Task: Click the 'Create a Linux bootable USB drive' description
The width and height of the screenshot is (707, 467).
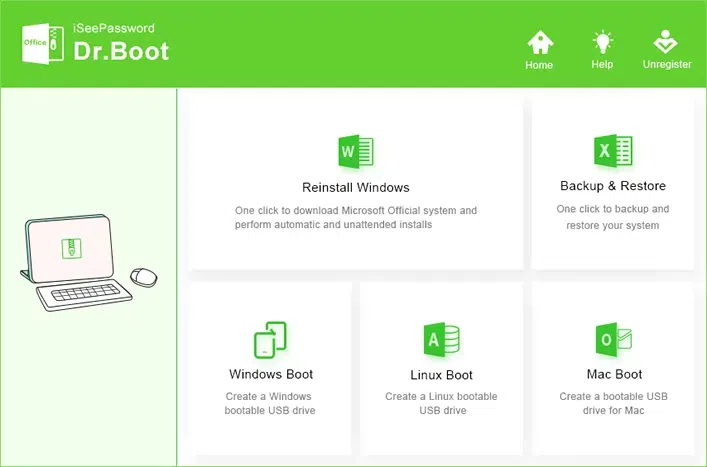Action: click(x=441, y=404)
